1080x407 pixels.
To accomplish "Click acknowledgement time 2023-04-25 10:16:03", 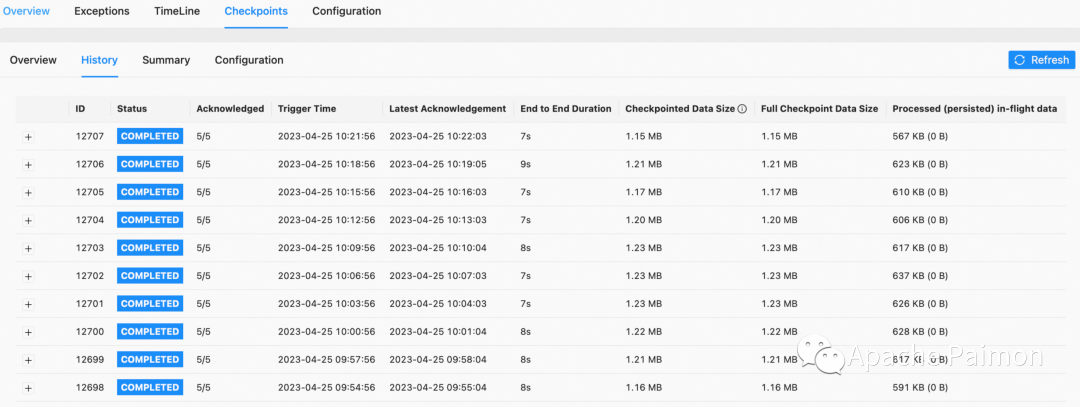I will (x=438, y=192).
